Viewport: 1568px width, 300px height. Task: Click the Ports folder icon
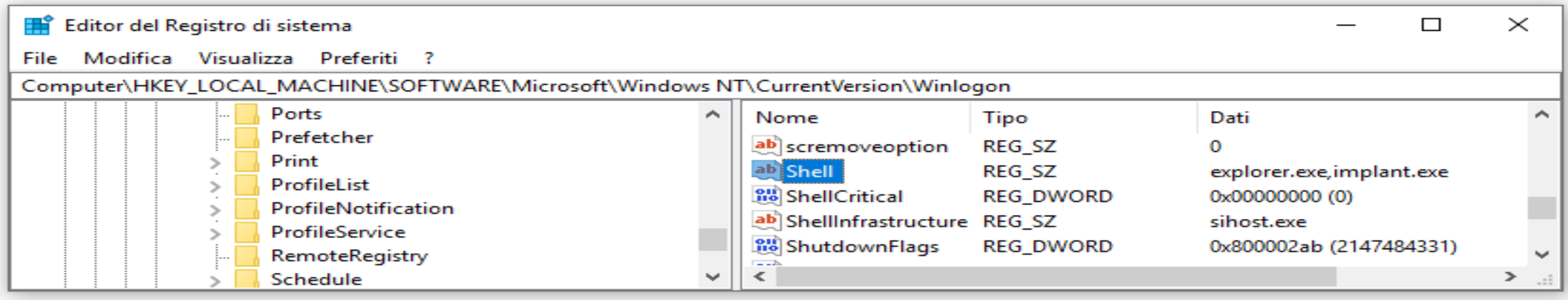pyautogui.click(x=247, y=114)
